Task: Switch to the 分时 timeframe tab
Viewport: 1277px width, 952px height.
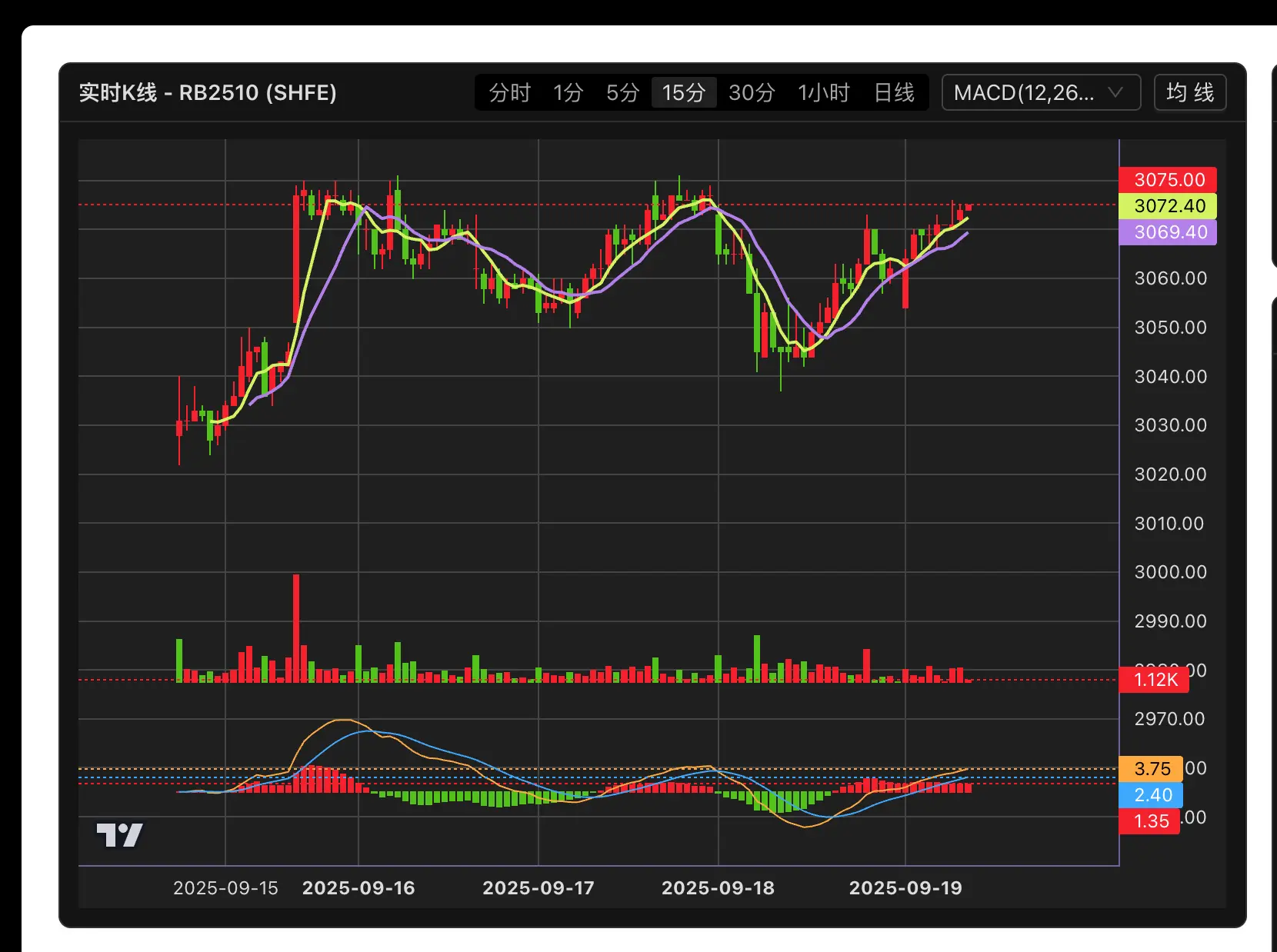Action: [510, 93]
